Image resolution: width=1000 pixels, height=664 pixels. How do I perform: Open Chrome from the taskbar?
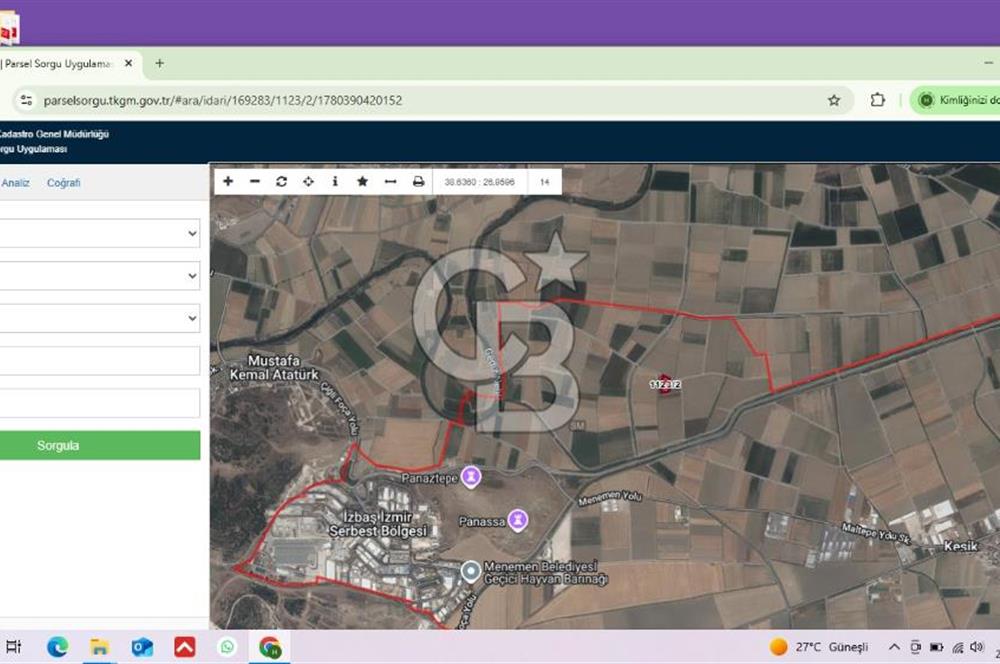[270, 647]
